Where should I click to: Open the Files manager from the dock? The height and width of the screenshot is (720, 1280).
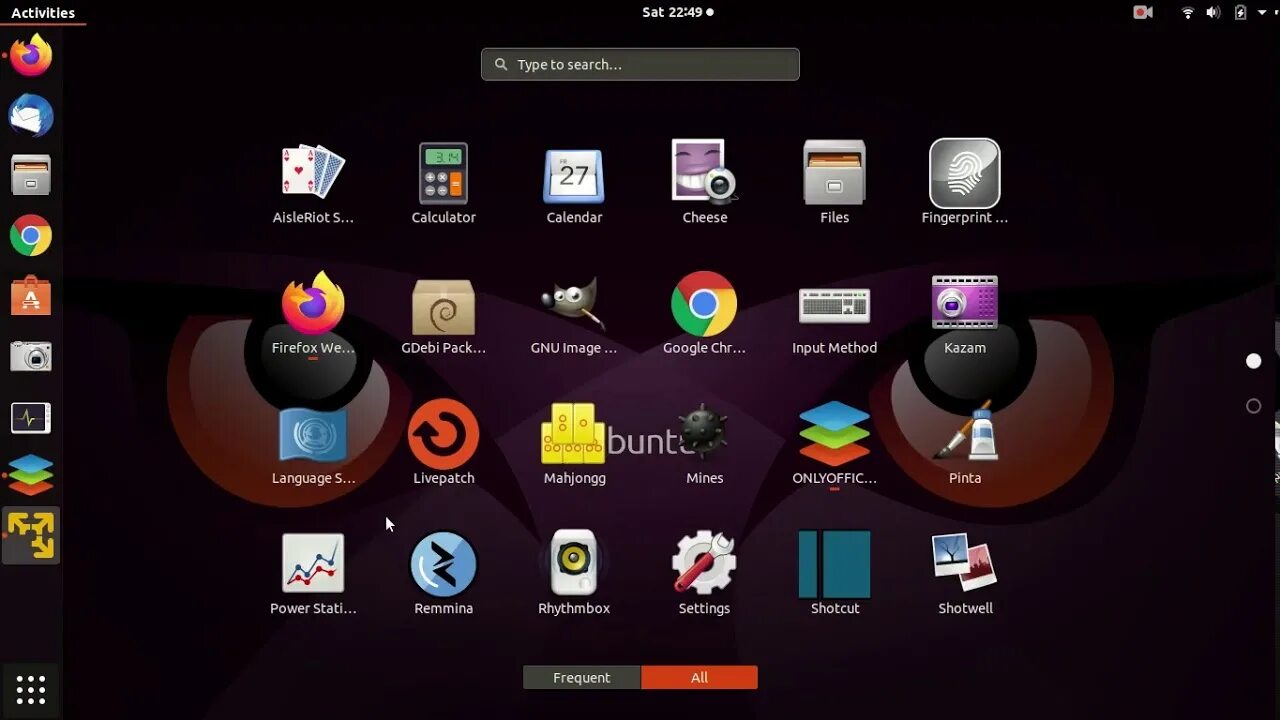(x=31, y=175)
